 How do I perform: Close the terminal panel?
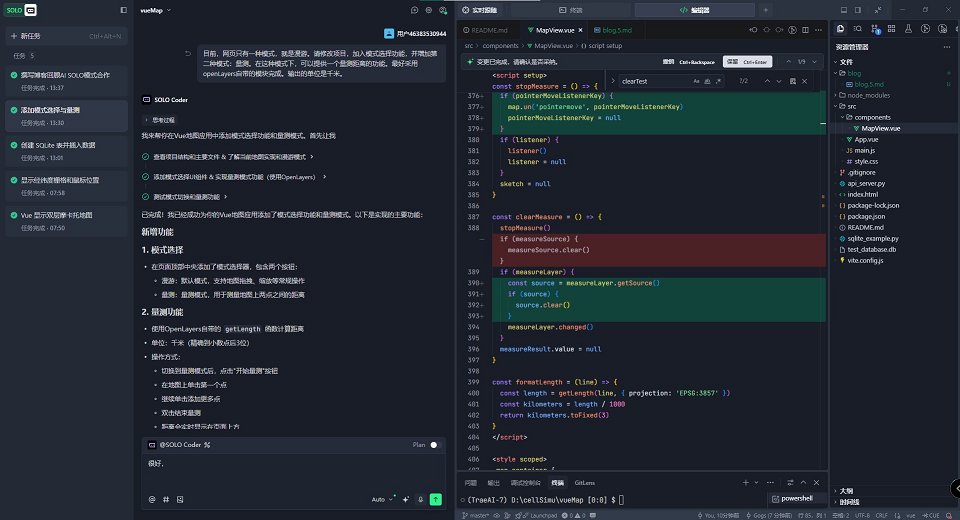pos(816,483)
